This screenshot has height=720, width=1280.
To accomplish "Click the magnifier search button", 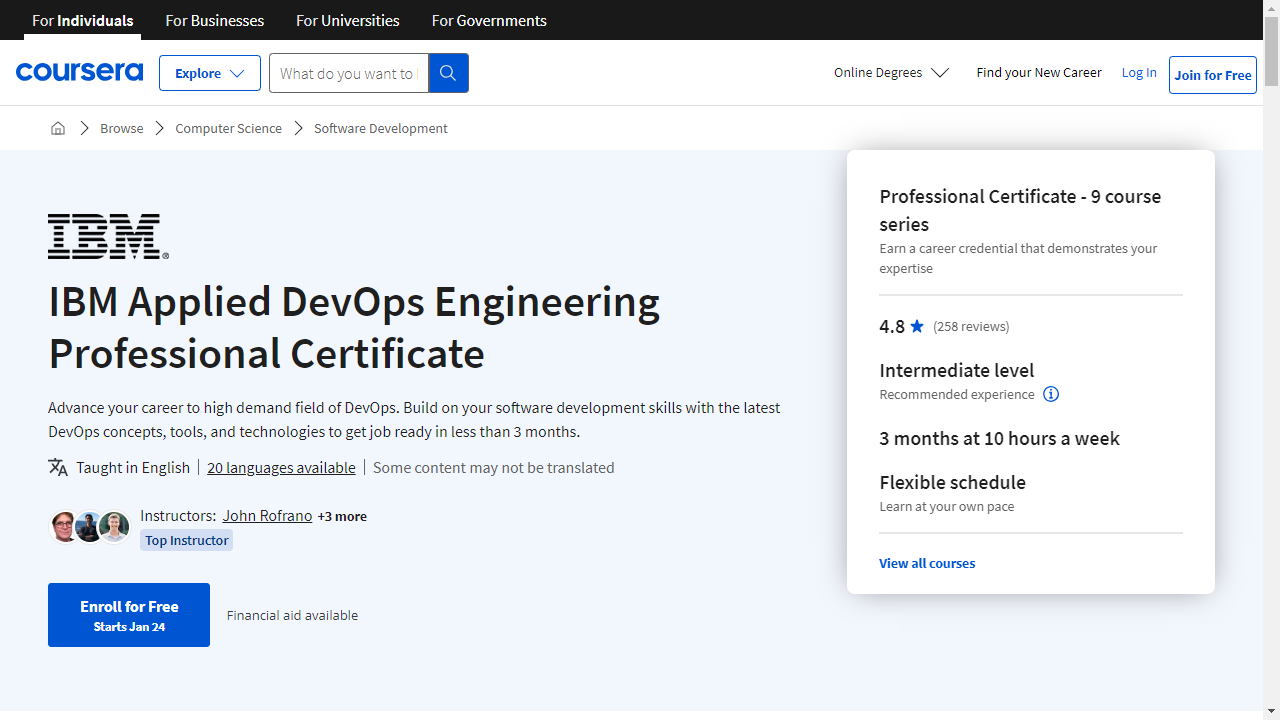I will [x=448, y=73].
